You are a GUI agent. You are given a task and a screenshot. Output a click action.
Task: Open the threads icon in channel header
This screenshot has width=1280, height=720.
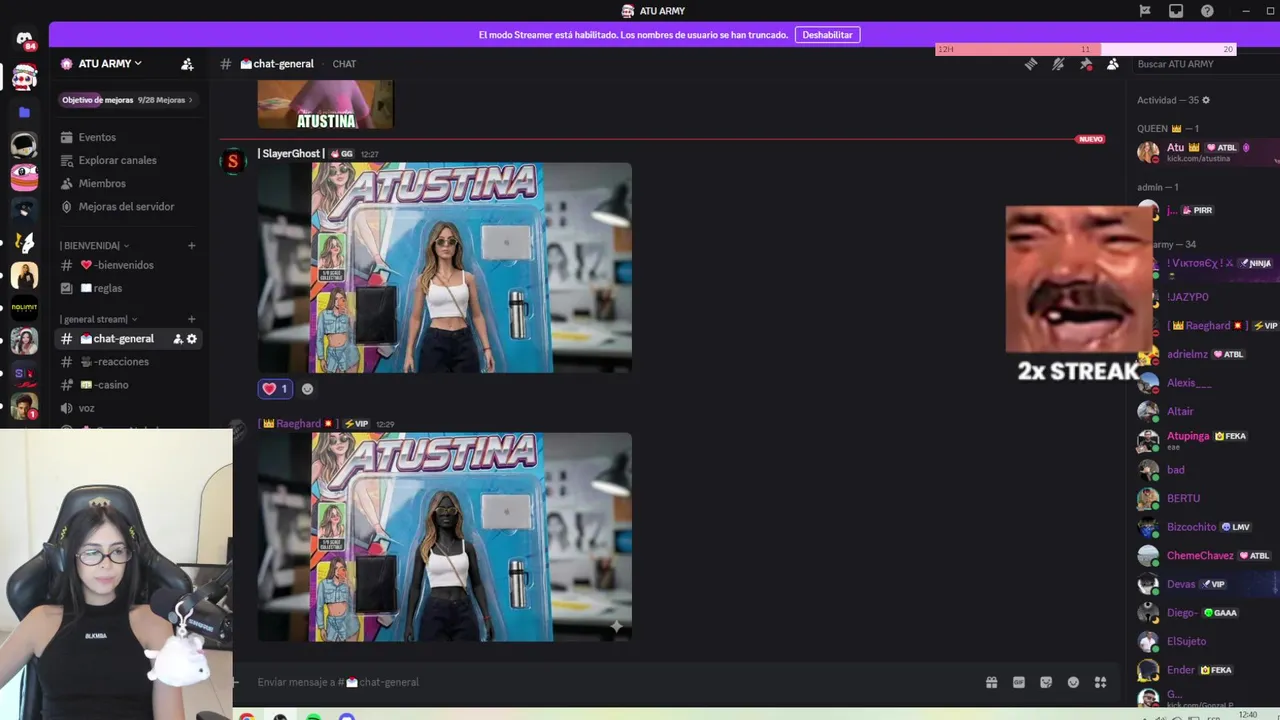[1031, 64]
